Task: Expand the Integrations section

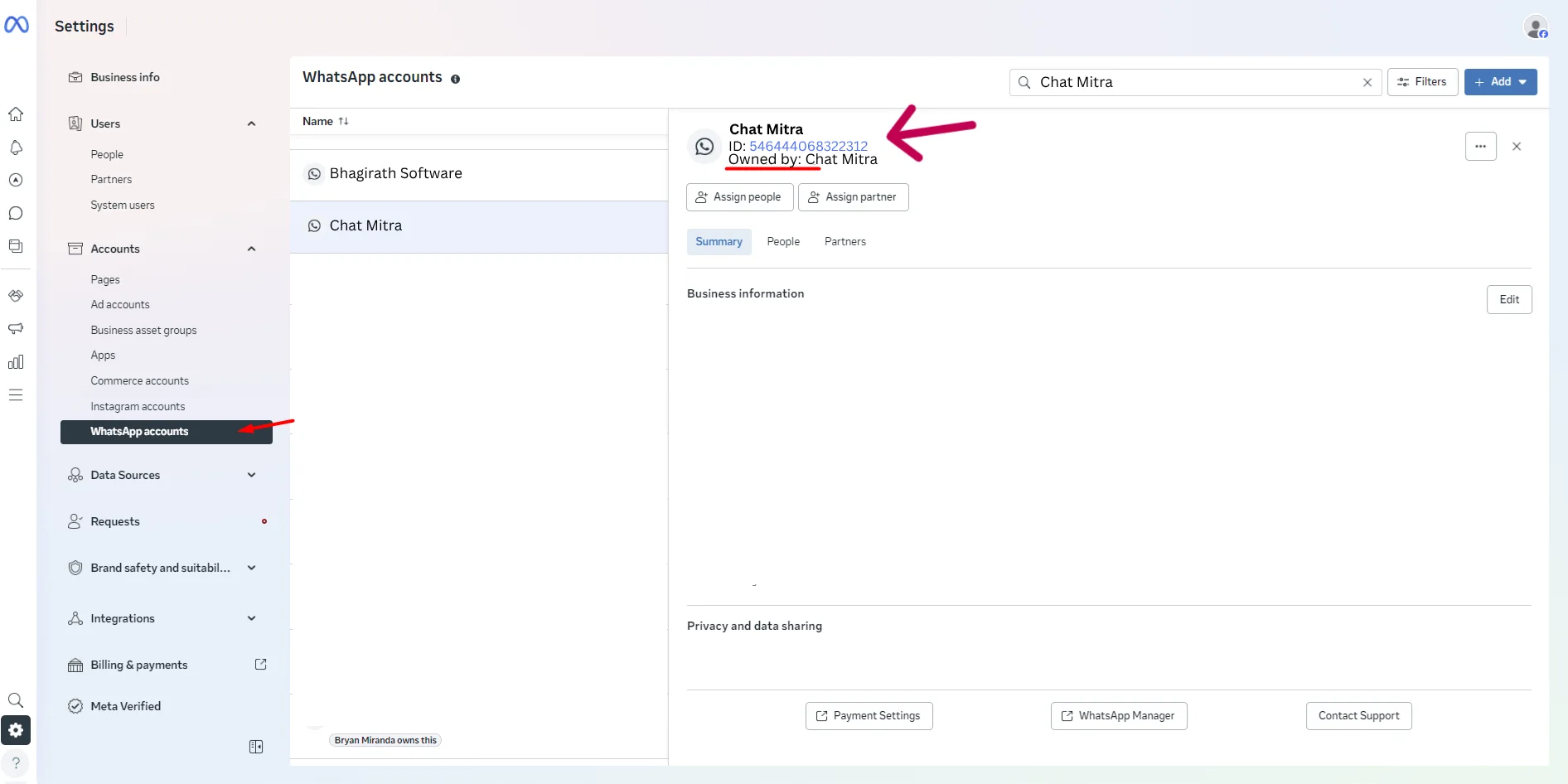Action: 251,618
